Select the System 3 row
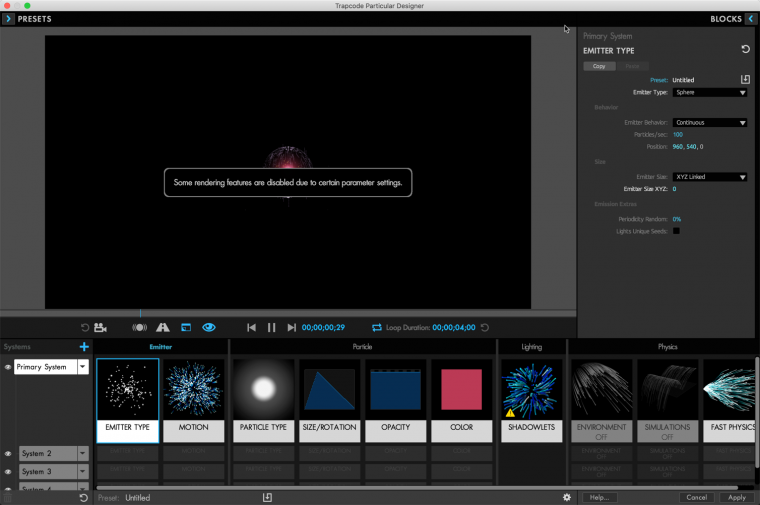This screenshot has height=505, width=760. 48,472
